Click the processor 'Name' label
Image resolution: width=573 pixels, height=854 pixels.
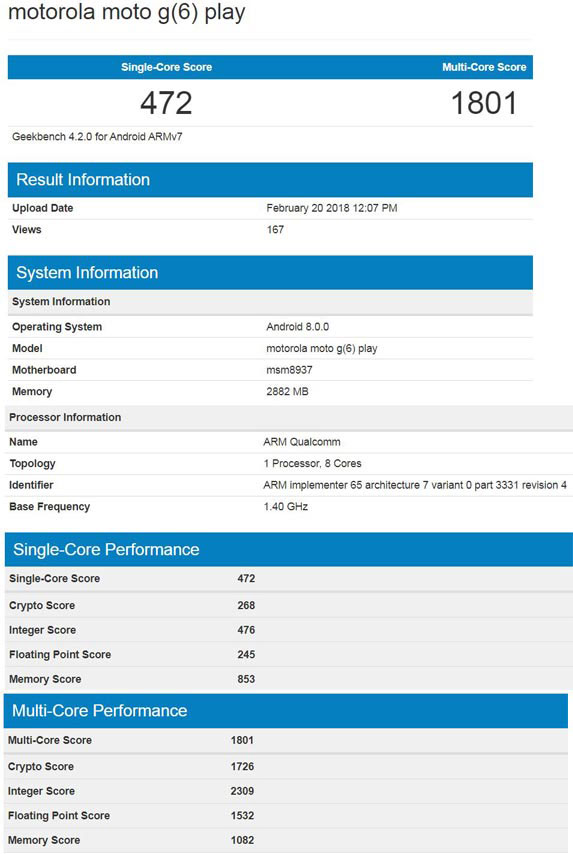click(x=23, y=442)
